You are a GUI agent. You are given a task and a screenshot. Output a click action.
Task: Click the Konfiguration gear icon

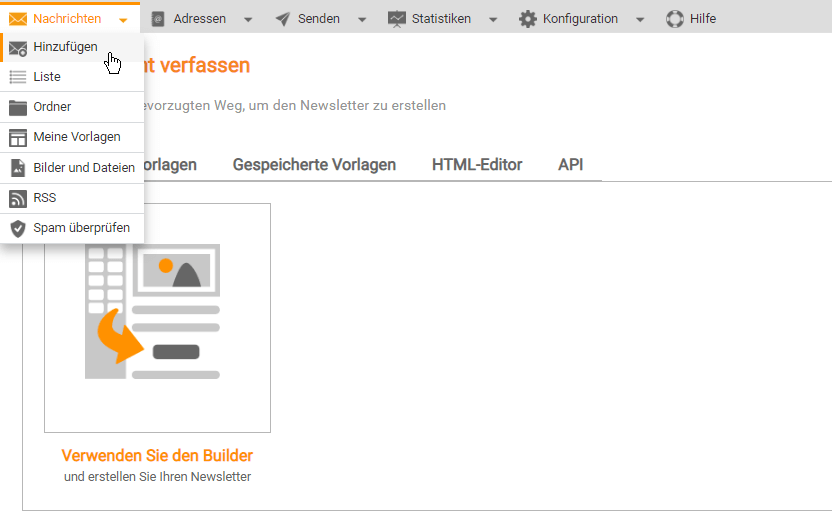click(x=527, y=19)
